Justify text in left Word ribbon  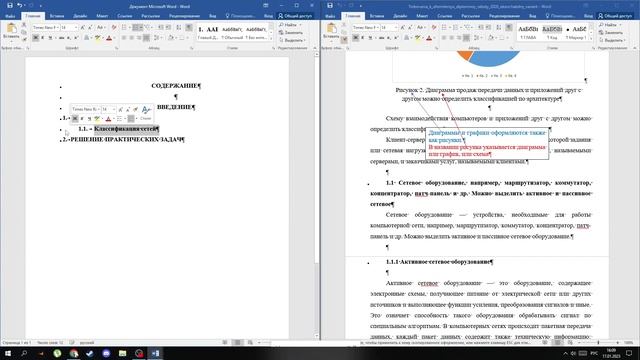point(146,38)
